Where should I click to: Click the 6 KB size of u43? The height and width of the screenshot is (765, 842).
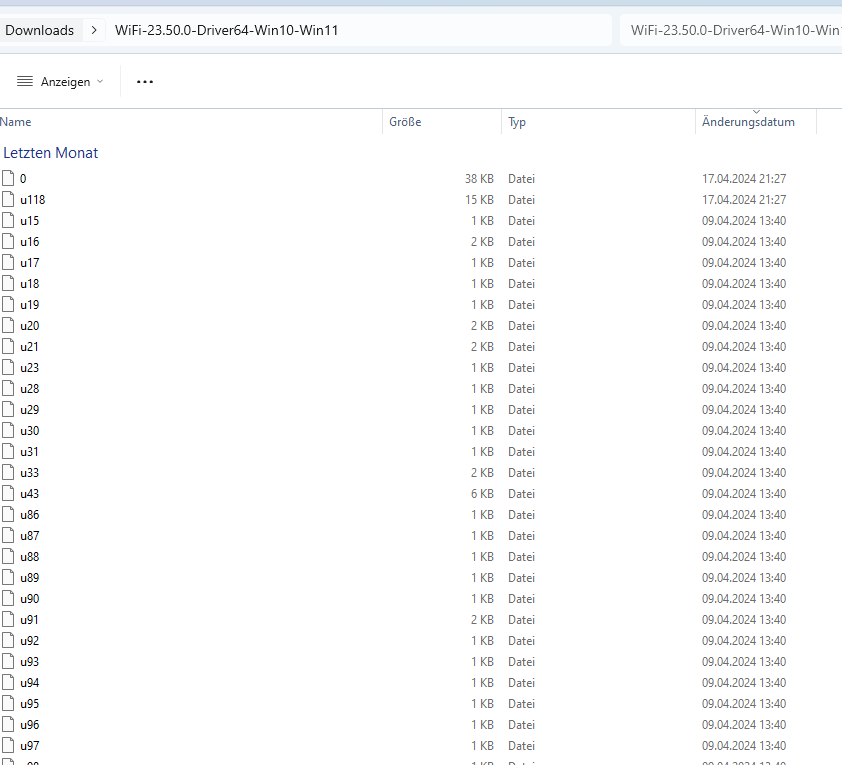(482, 493)
